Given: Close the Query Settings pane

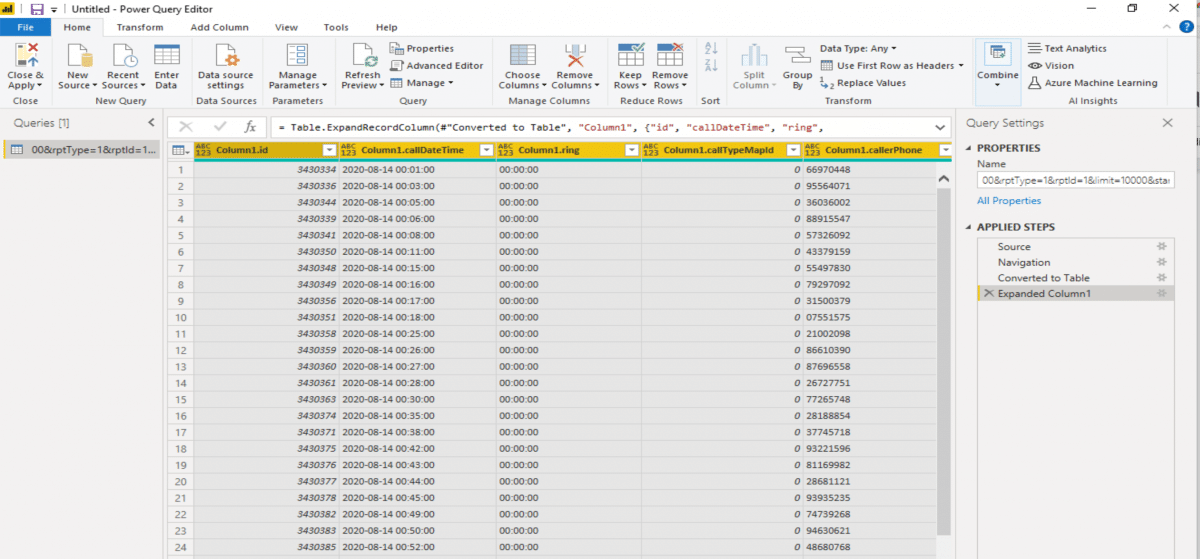Looking at the screenshot, I should (x=1167, y=123).
